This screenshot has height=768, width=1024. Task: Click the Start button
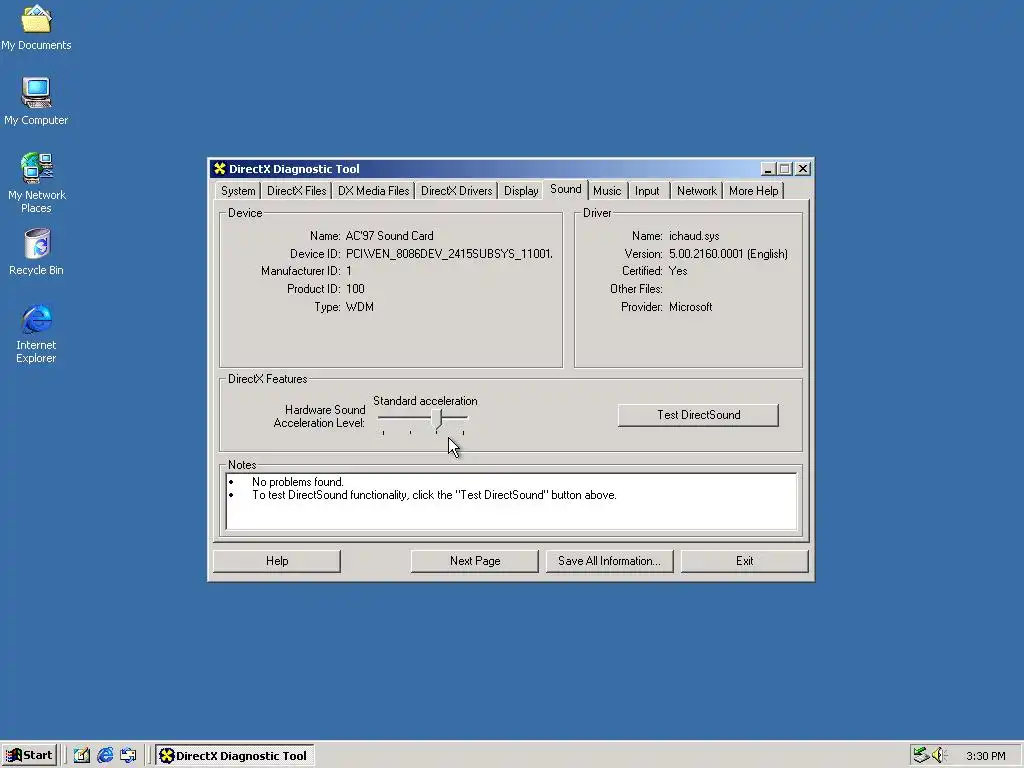[x=29, y=756]
